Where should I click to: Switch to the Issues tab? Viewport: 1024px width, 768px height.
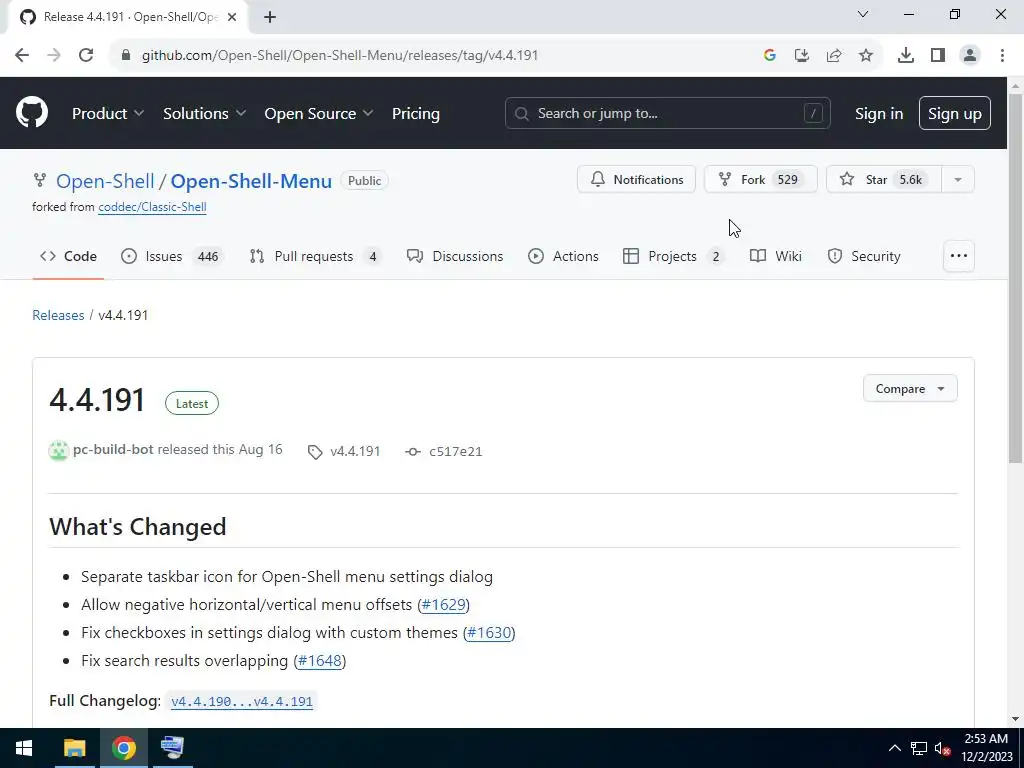tap(172, 256)
